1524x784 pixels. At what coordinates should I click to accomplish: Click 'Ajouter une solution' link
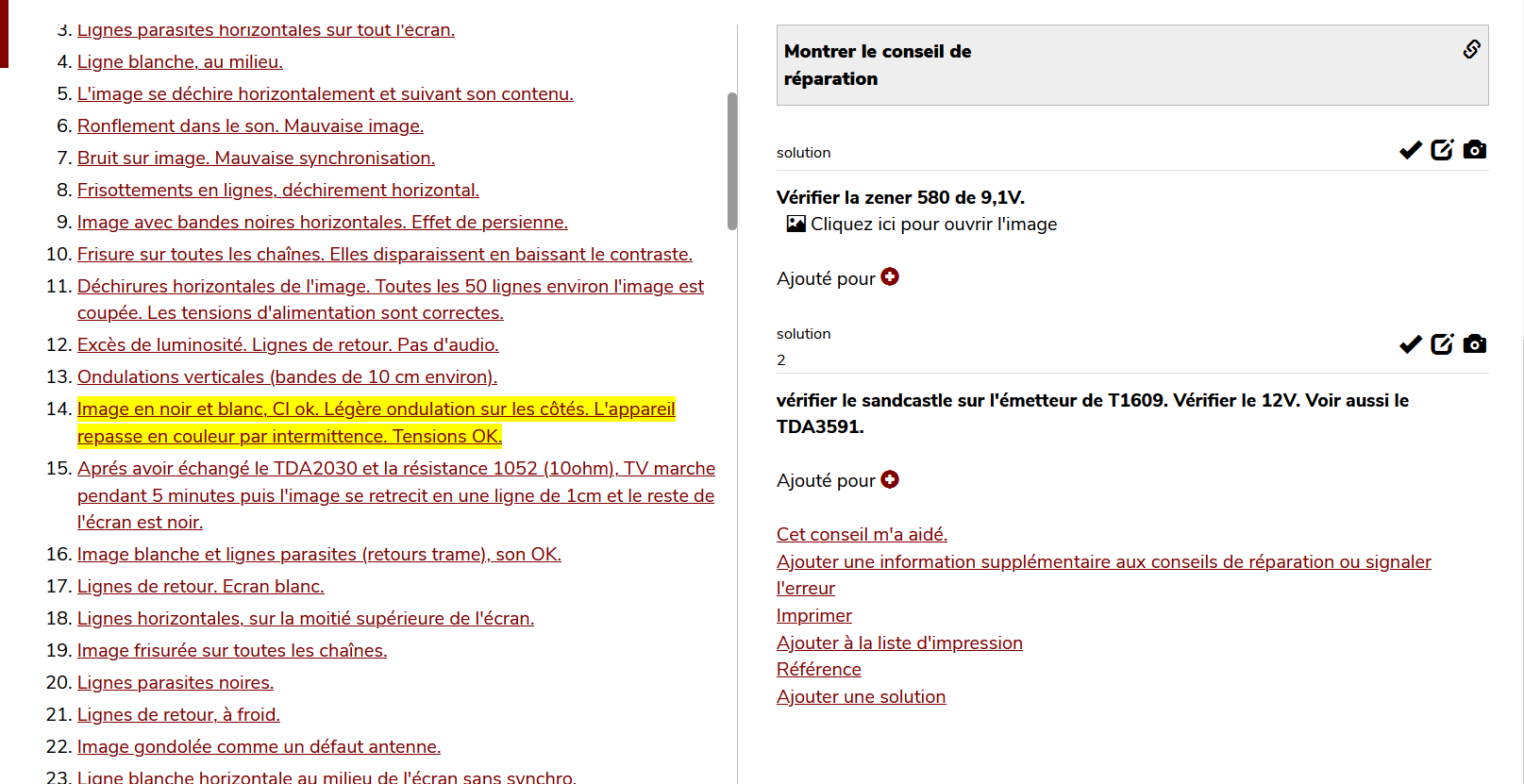(861, 696)
